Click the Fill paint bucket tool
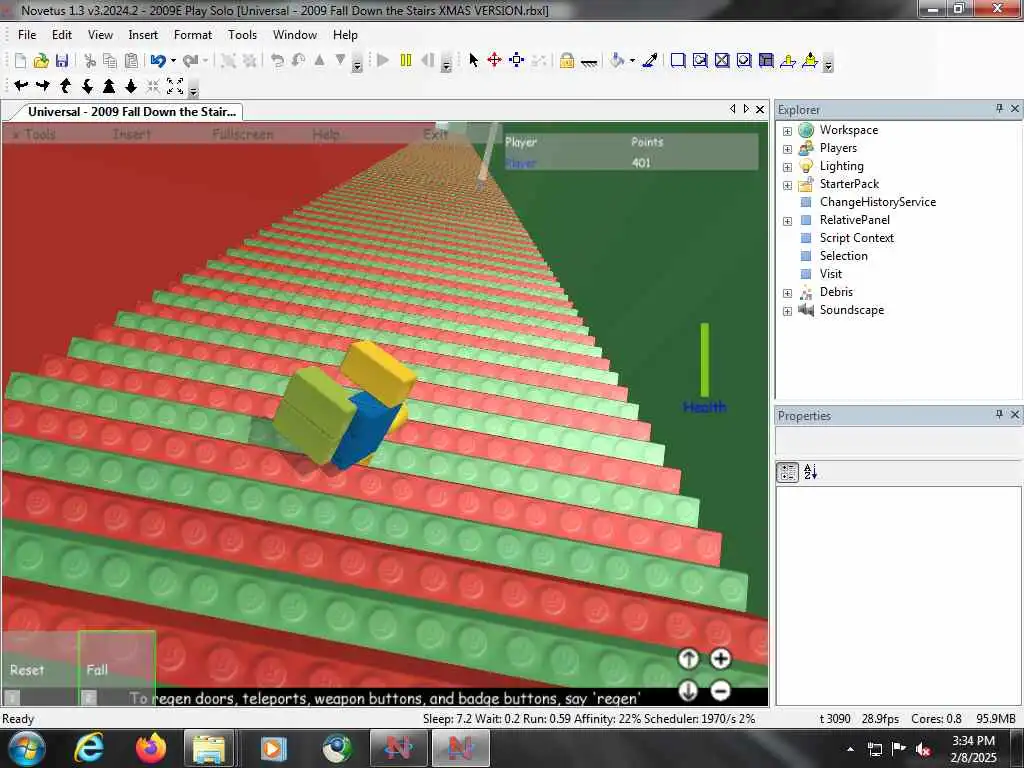The height and width of the screenshot is (768, 1024). [617, 61]
